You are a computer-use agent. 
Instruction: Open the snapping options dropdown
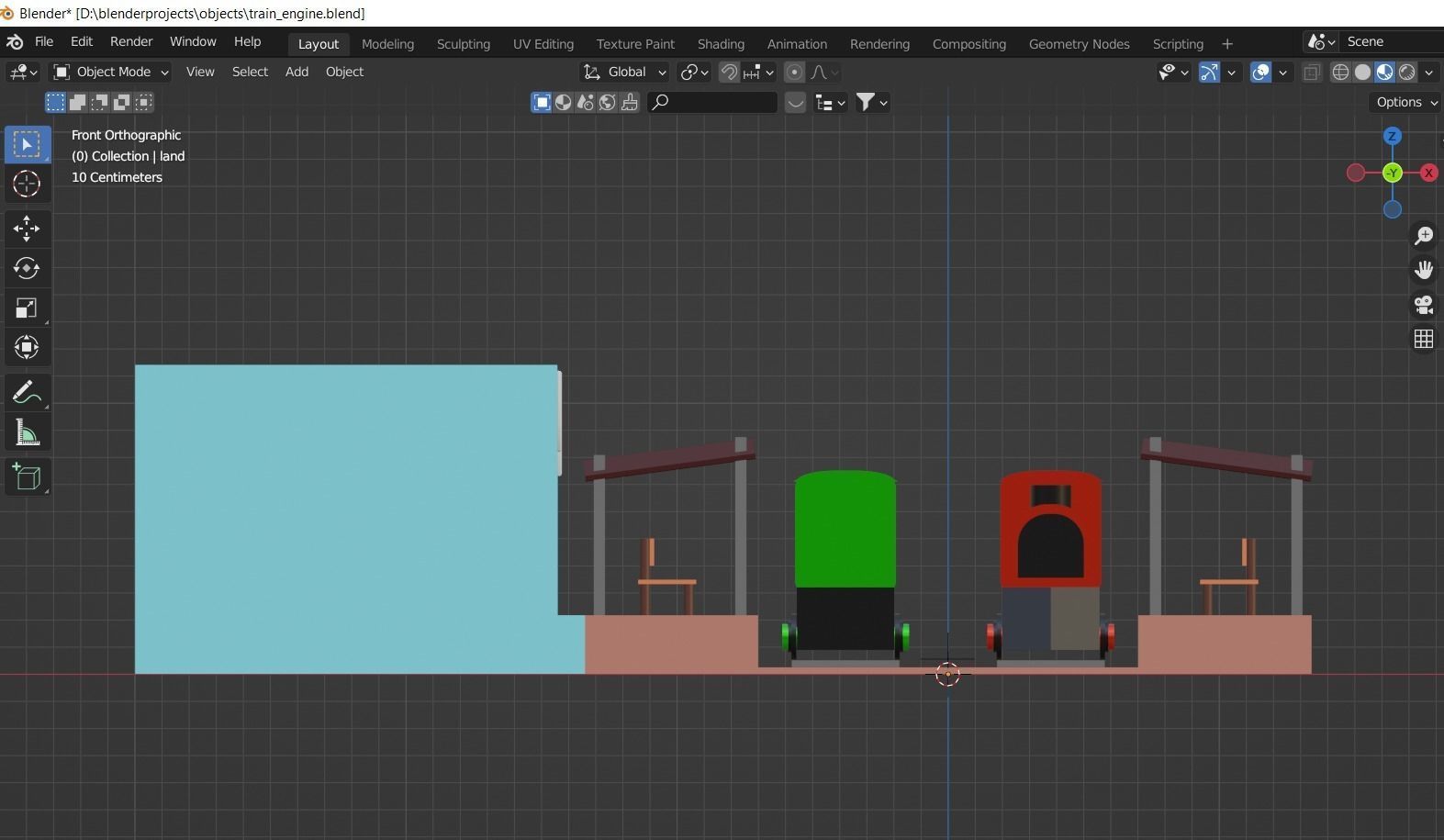pos(760,72)
